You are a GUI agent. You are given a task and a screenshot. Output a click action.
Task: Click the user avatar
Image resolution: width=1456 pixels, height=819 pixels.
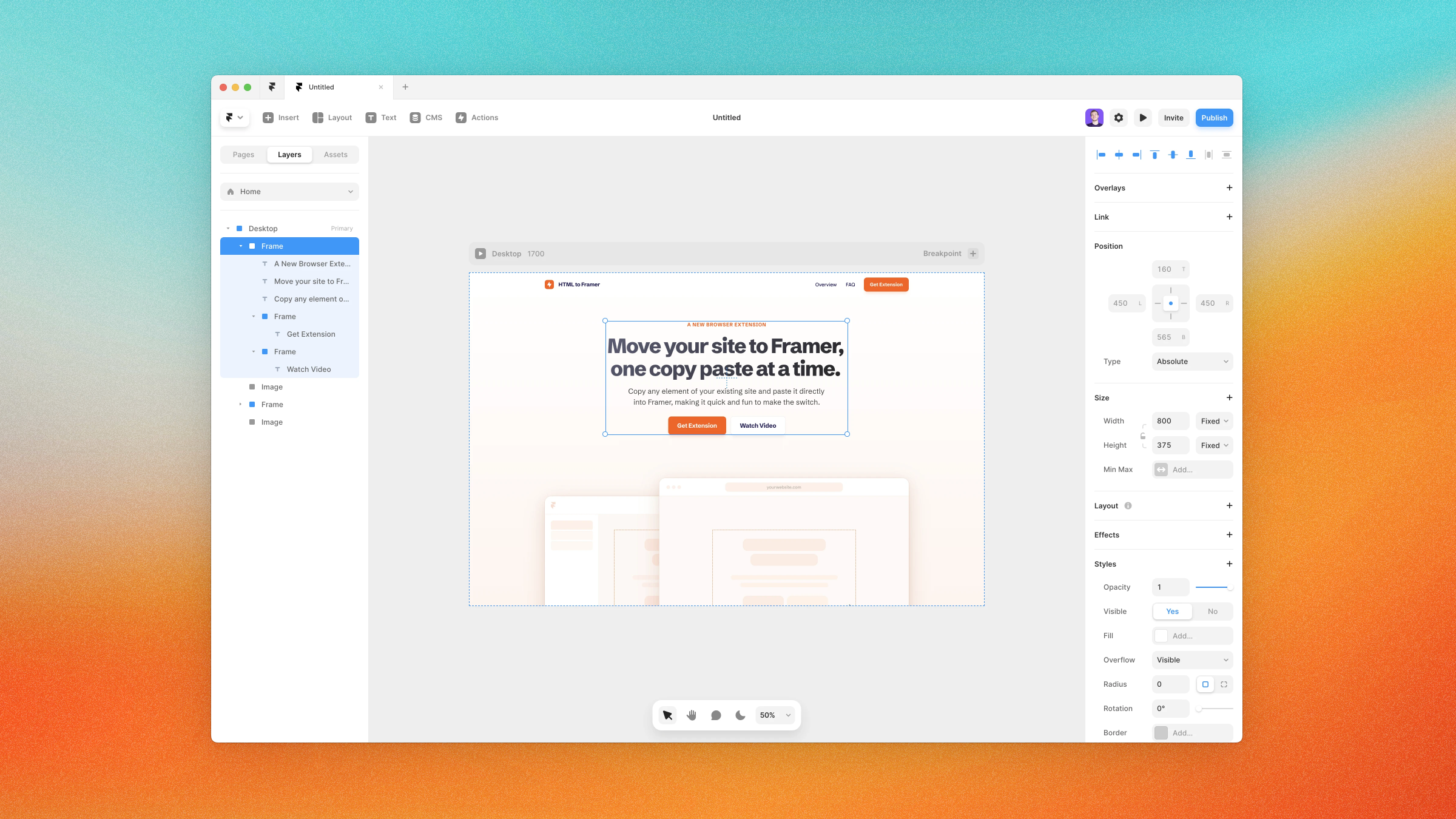pyautogui.click(x=1094, y=118)
